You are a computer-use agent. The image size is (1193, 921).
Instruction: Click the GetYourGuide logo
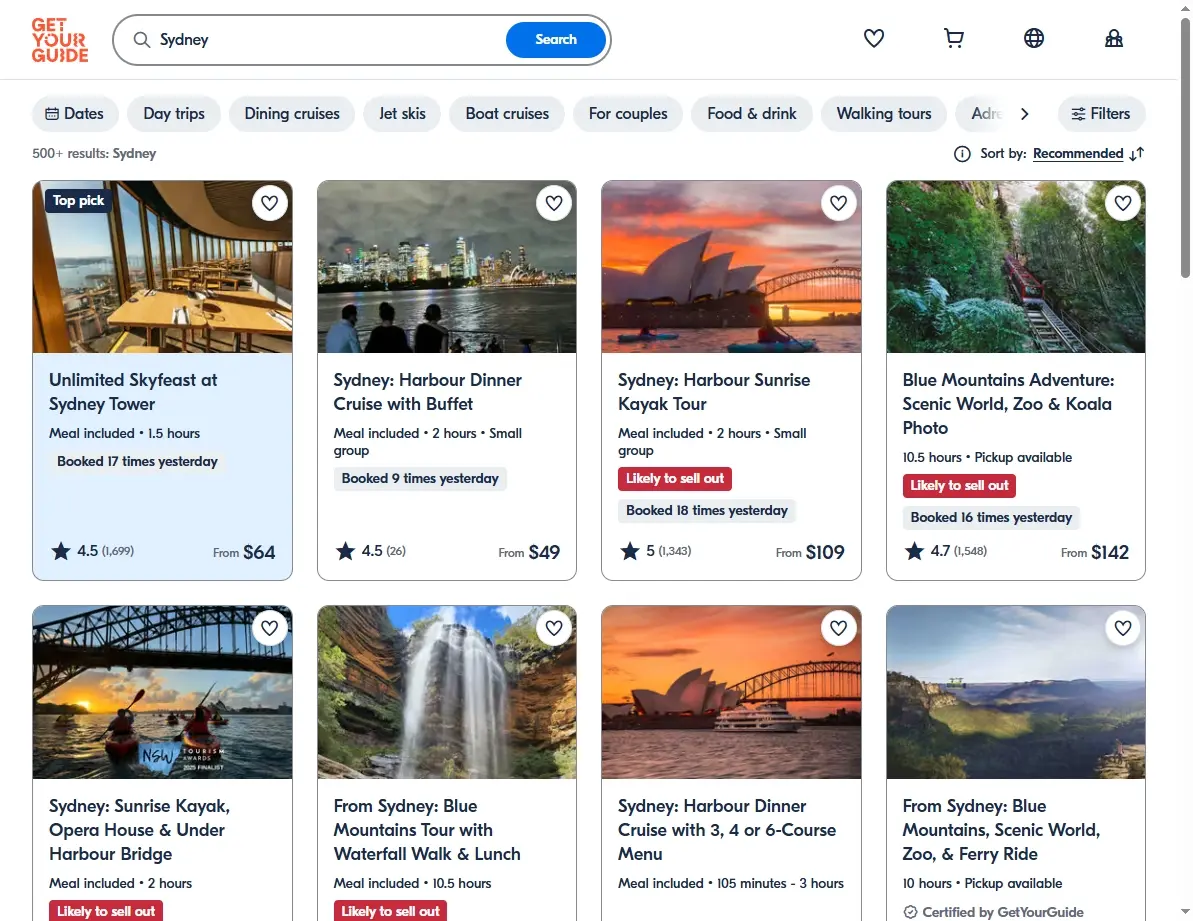(x=60, y=40)
